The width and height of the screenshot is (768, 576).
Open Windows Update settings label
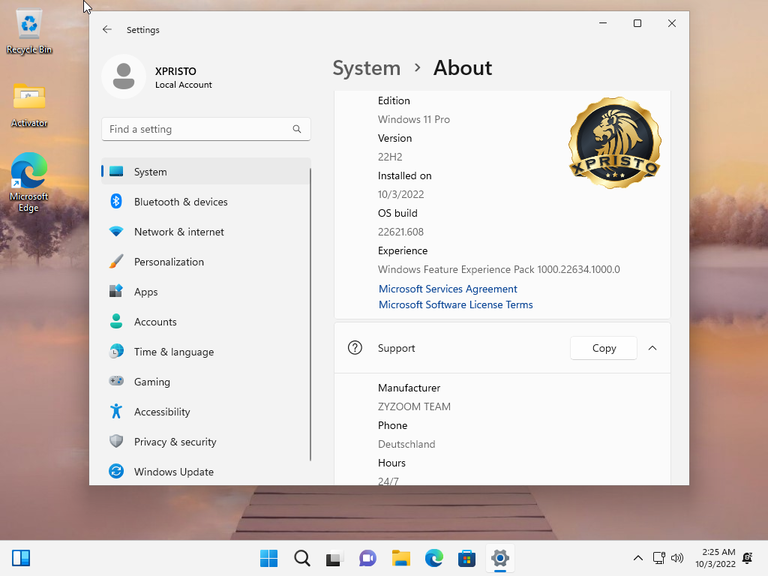(174, 472)
